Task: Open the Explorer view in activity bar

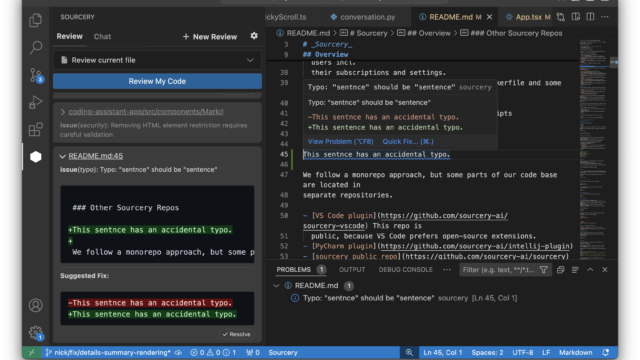Action: (x=36, y=20)
